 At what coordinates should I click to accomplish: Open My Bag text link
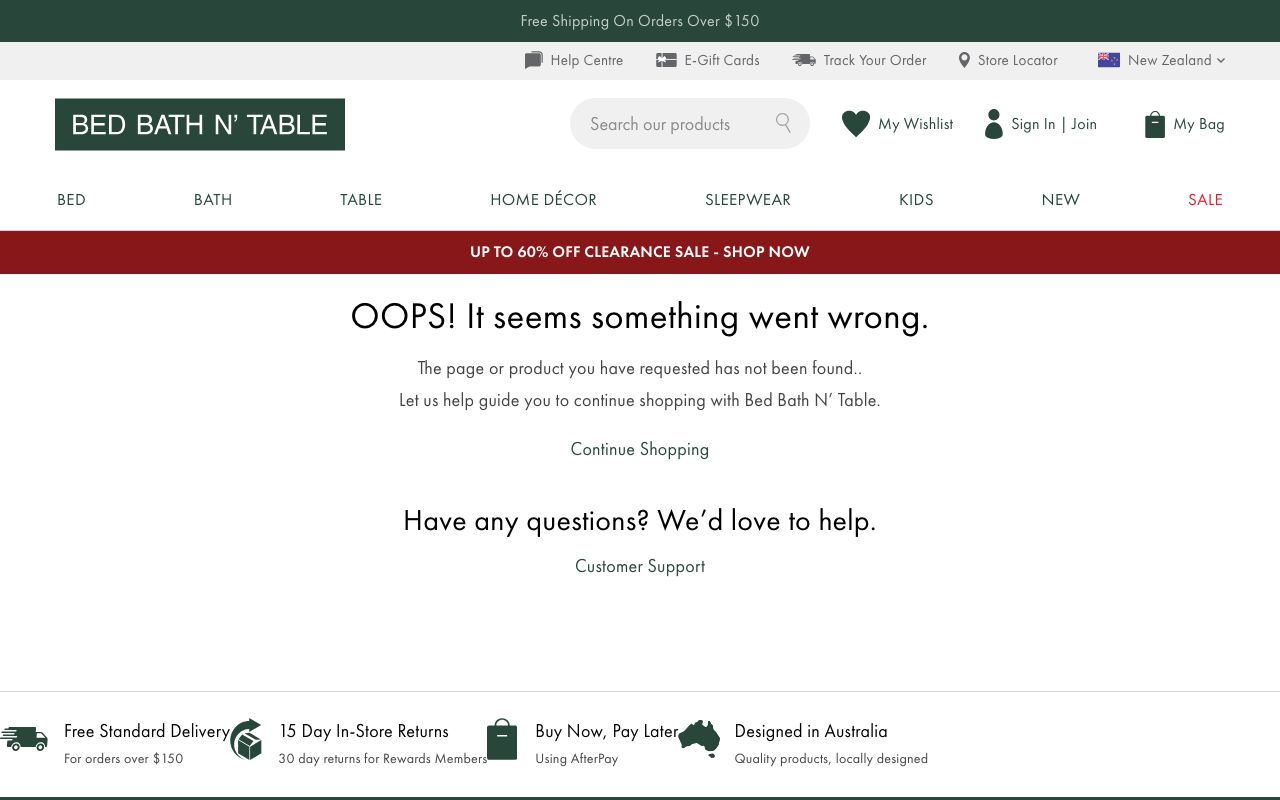pos(1199,124)
